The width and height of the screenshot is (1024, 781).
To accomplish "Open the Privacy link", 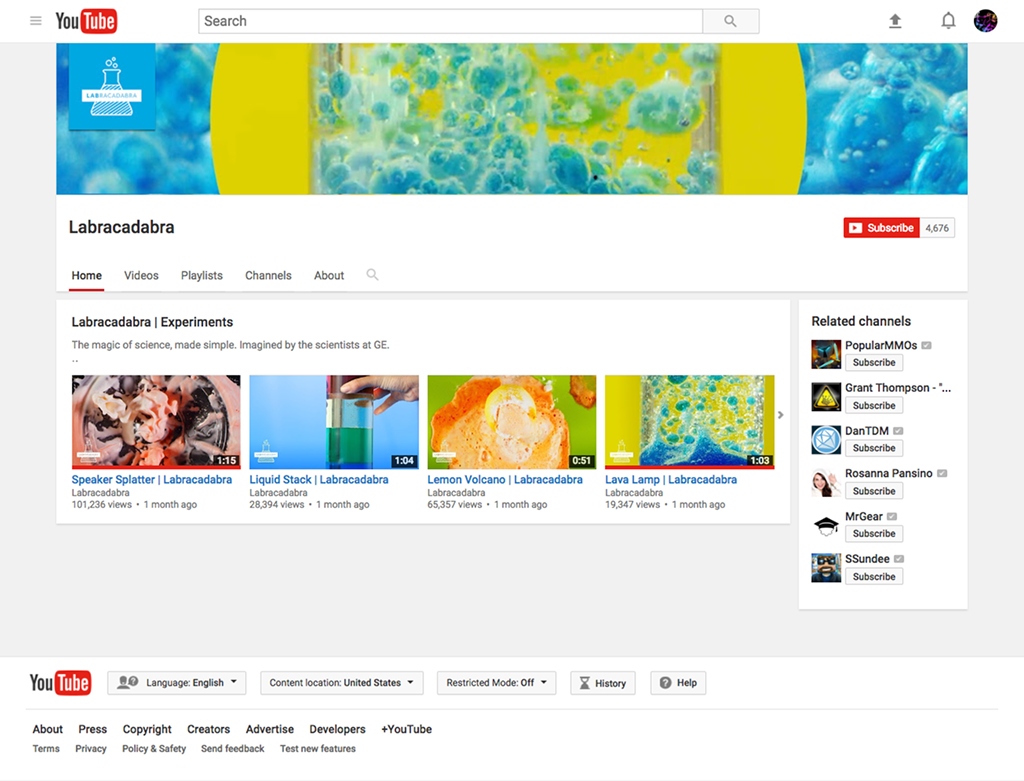I will pyautogui.click(x=91, y=748).
